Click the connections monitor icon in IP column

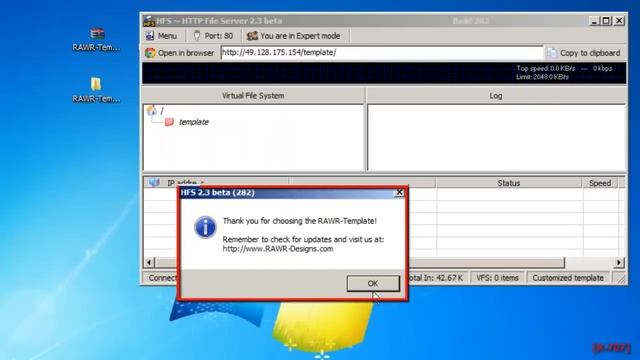coord(154,182)
